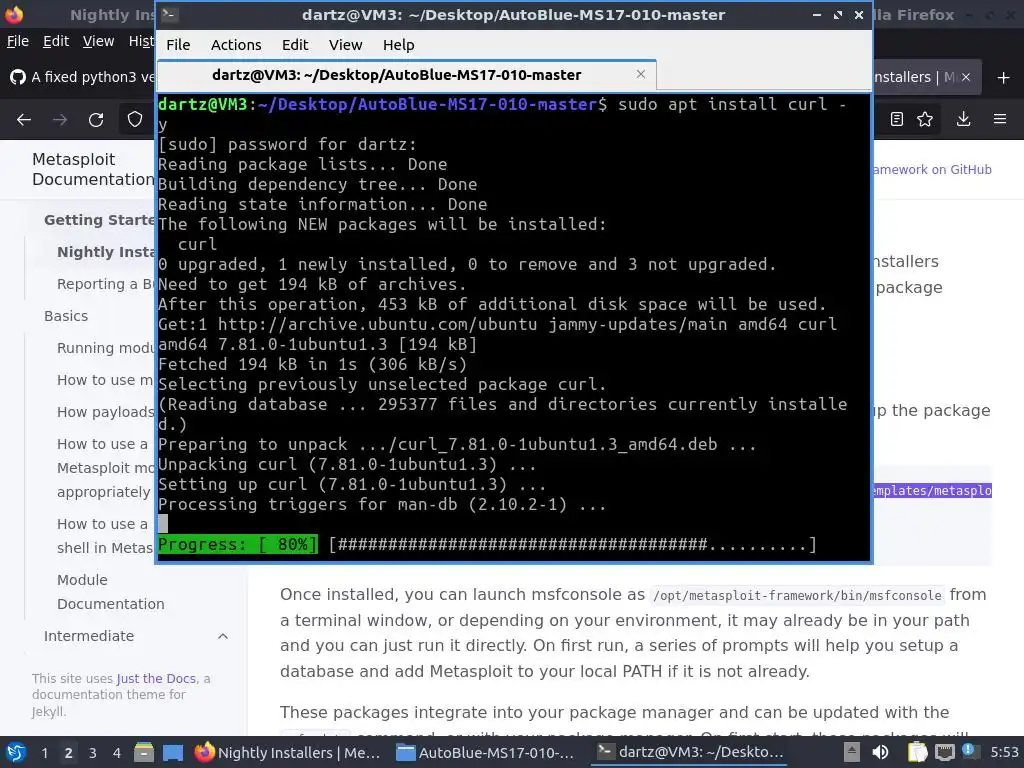Open the clipboard manager tray icon
Image resolution: width=1024 pixels, height=768 pixels.
(917, 752)
